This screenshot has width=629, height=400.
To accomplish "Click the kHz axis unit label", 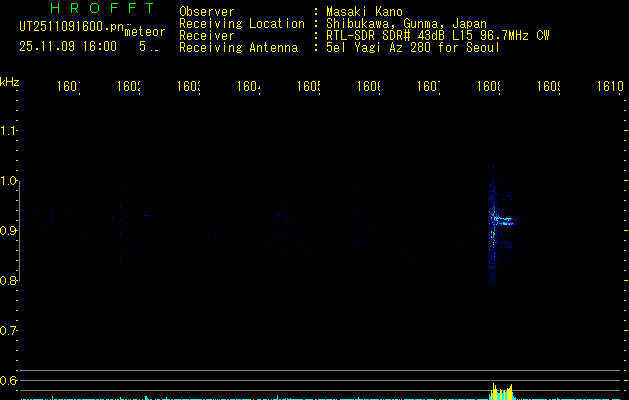I will [10, 82].
